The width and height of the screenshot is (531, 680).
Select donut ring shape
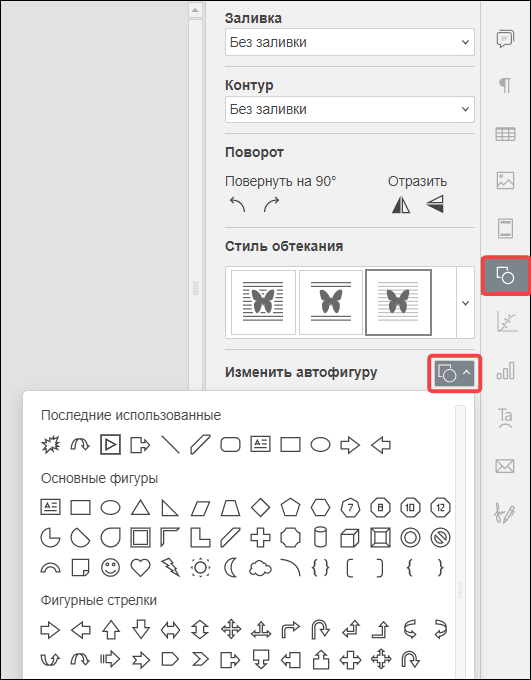(x=410, y=538)
